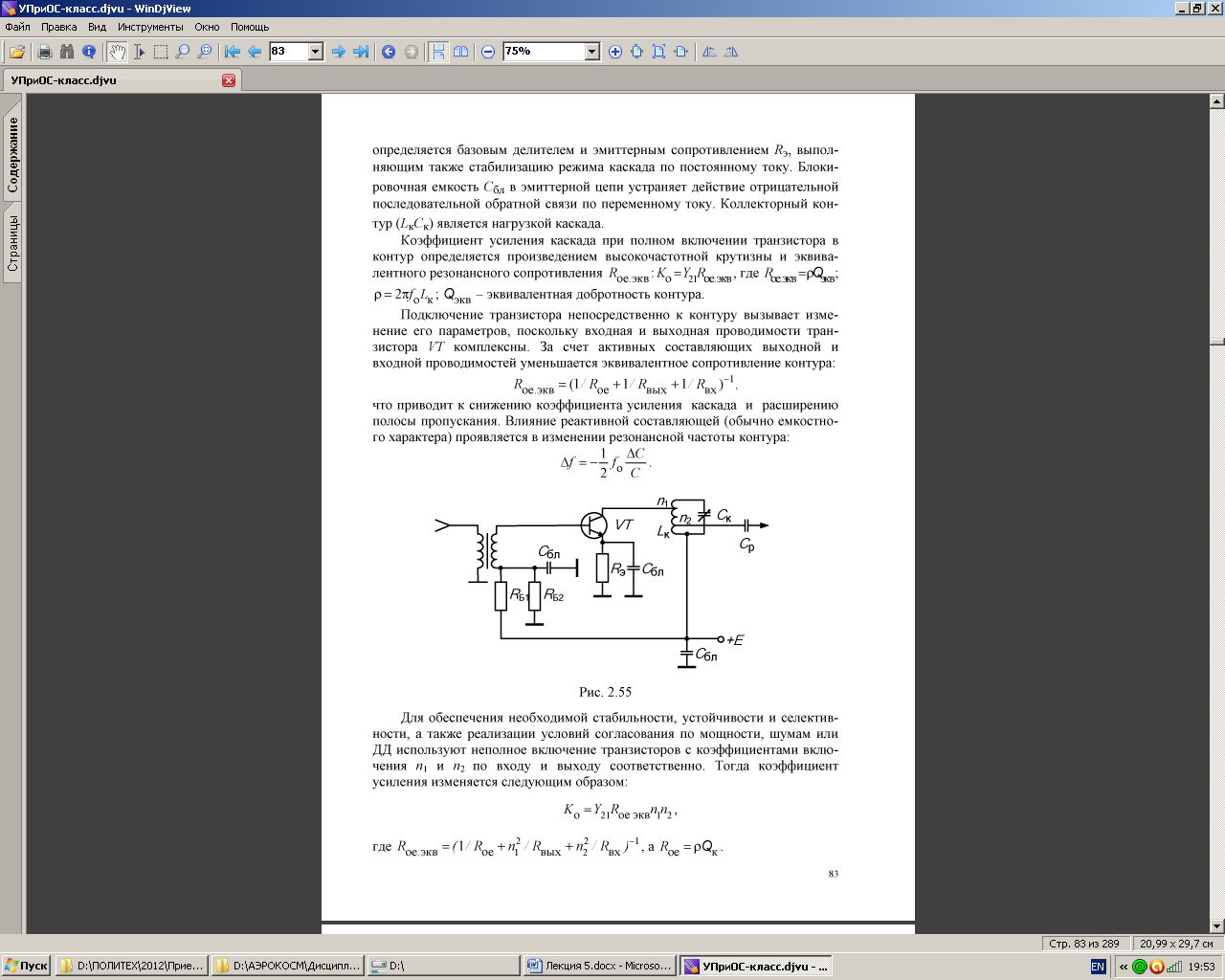Go to the next page

(339, 52)
